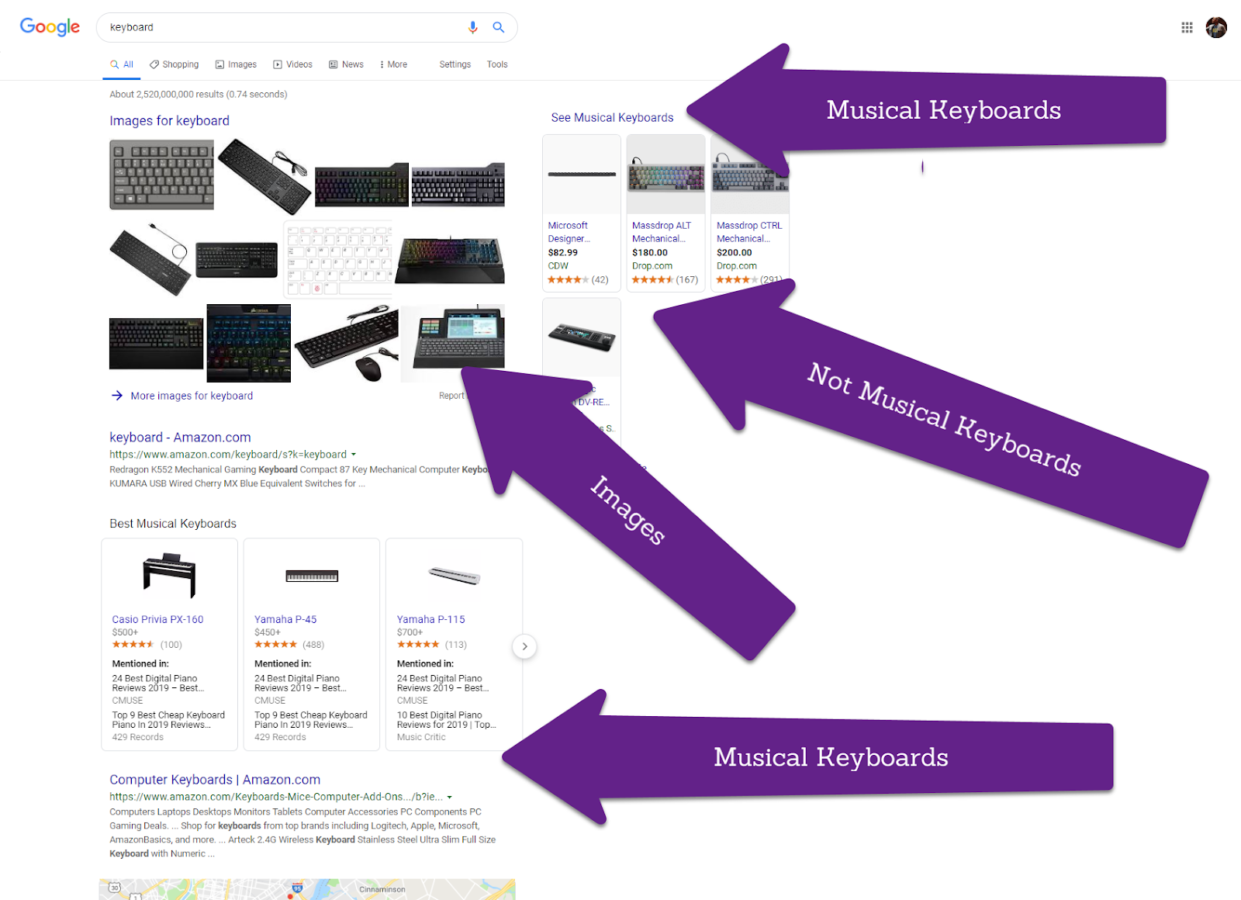Expand arrow next to Amazon keyboard URL
1241x900 pixels.
point(354,455)
